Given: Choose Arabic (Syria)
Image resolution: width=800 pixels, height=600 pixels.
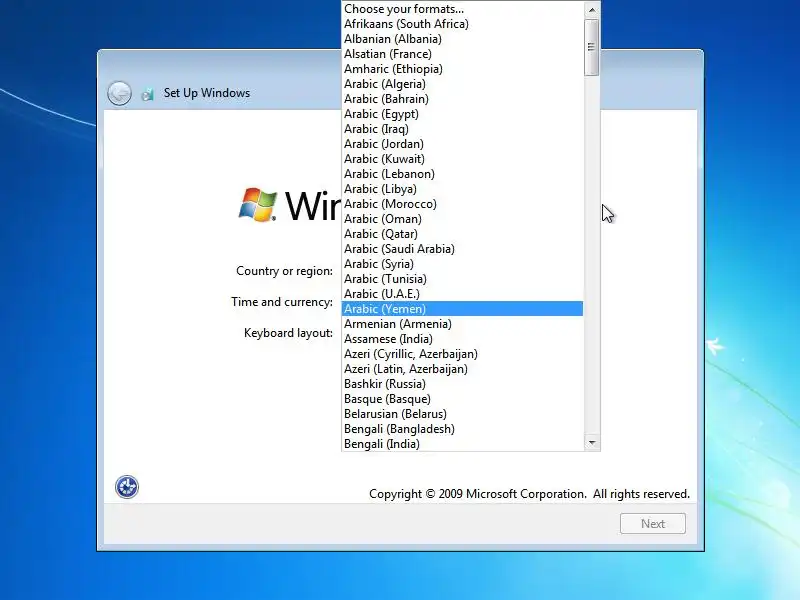Looking at the screenshot, I should click(x=462, y=264).
